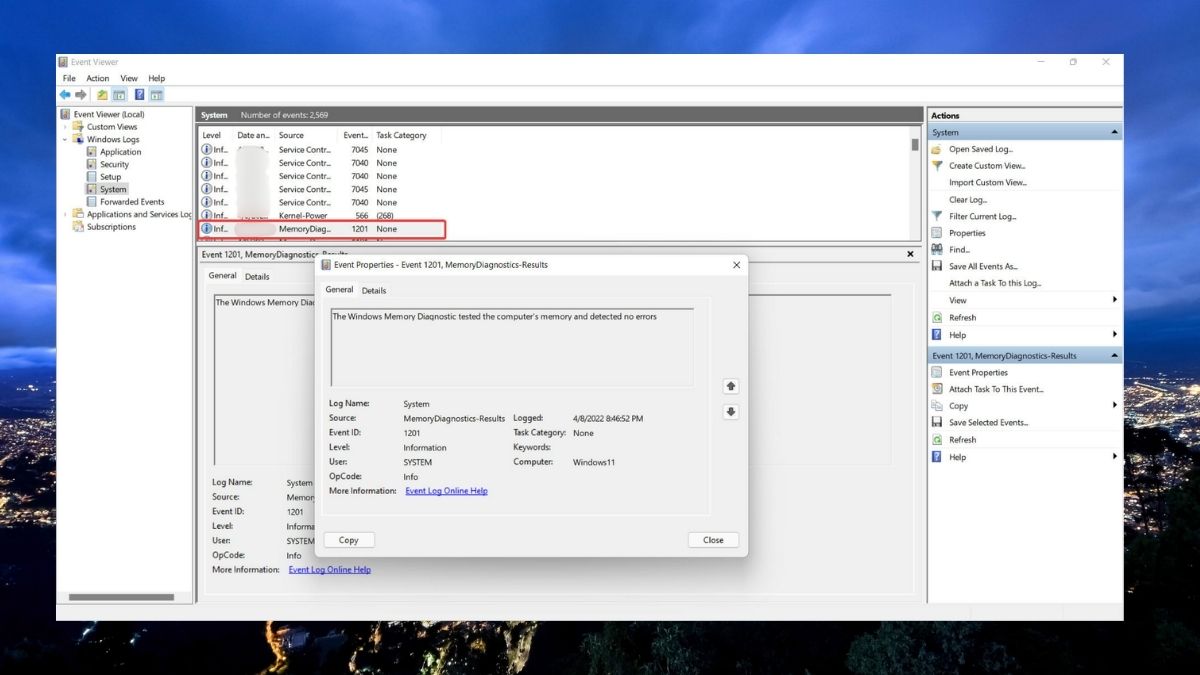Expand the Custom Views tree node

tap(66, 127)
